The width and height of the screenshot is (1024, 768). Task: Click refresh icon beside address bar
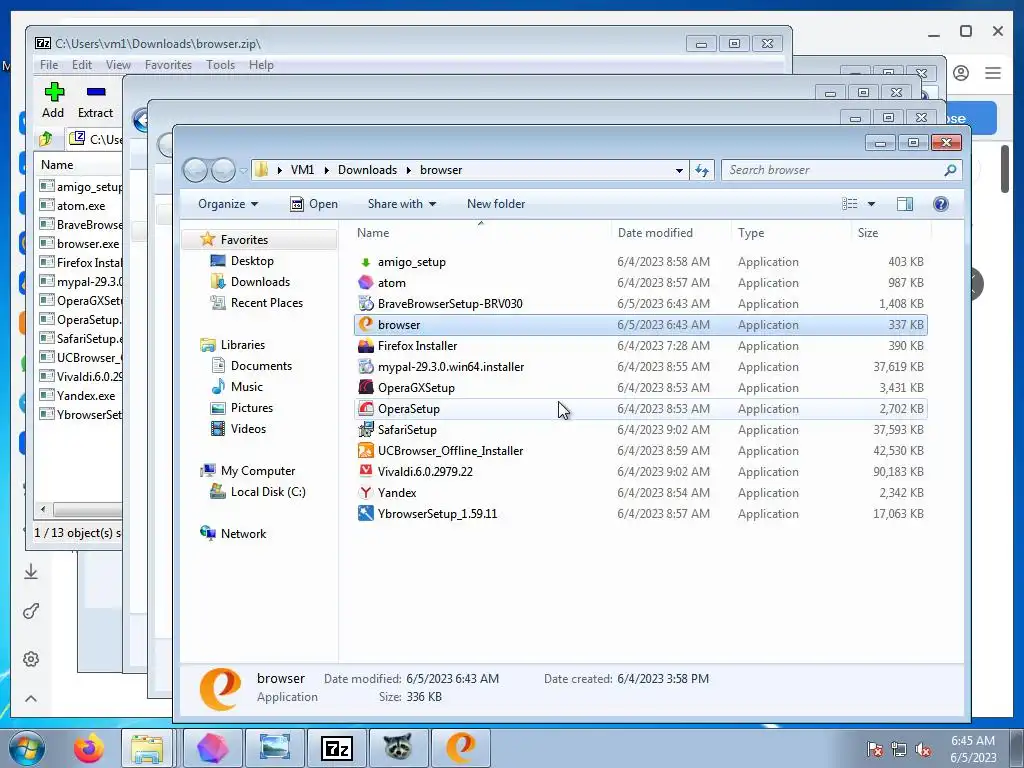(702, 170)
